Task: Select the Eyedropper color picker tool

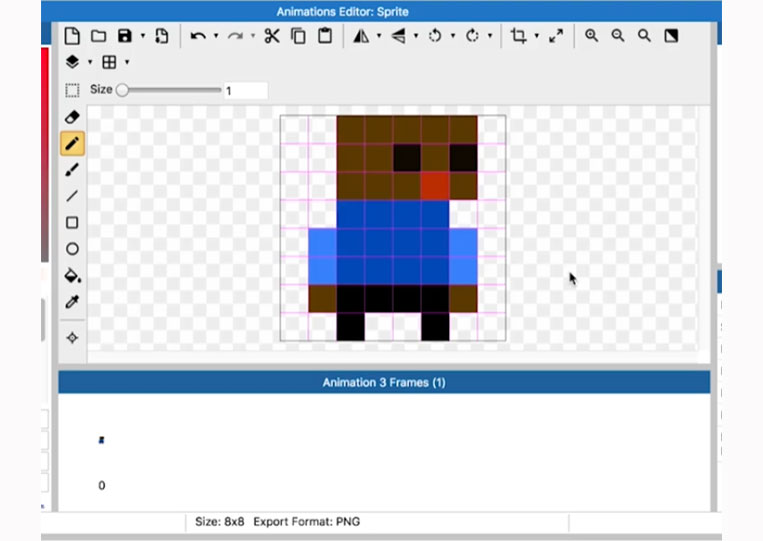Action: 72,302
